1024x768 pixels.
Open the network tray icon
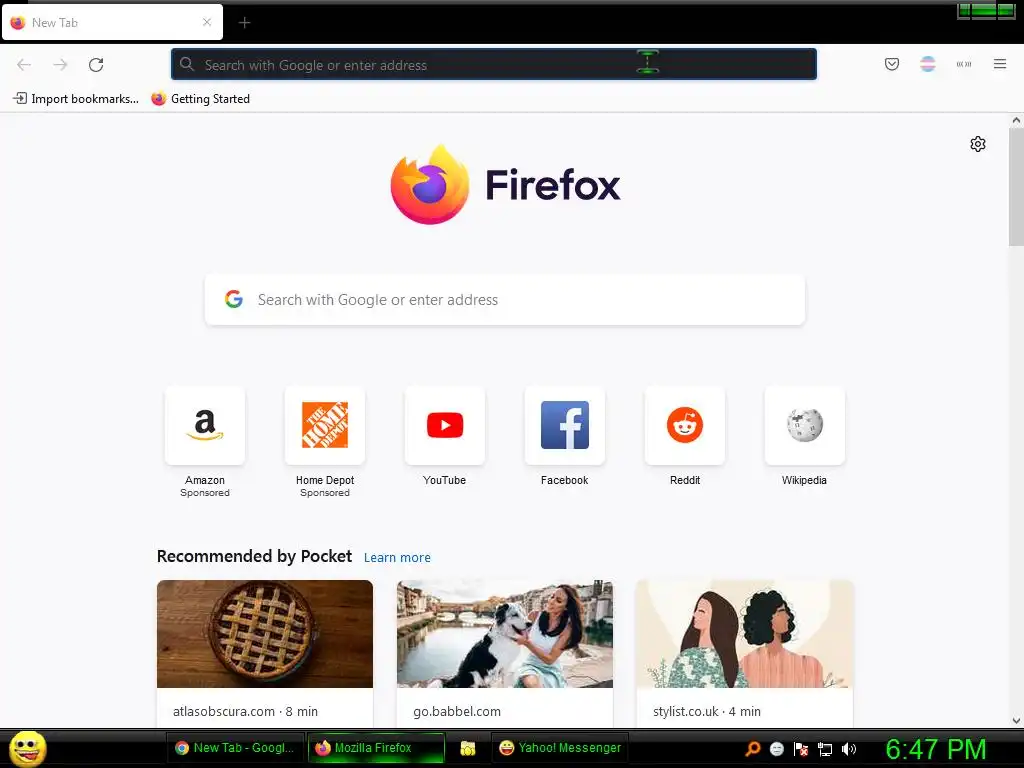coord(825,749)
